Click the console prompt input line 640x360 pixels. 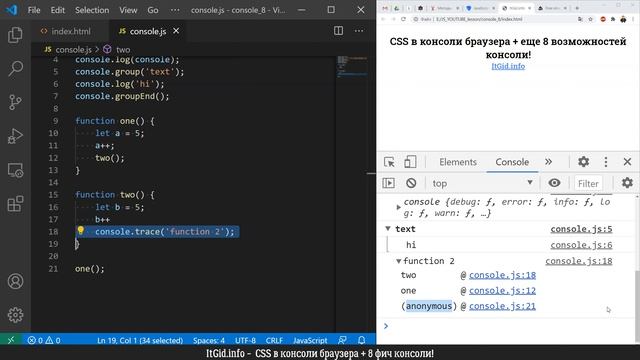(510, 326)
